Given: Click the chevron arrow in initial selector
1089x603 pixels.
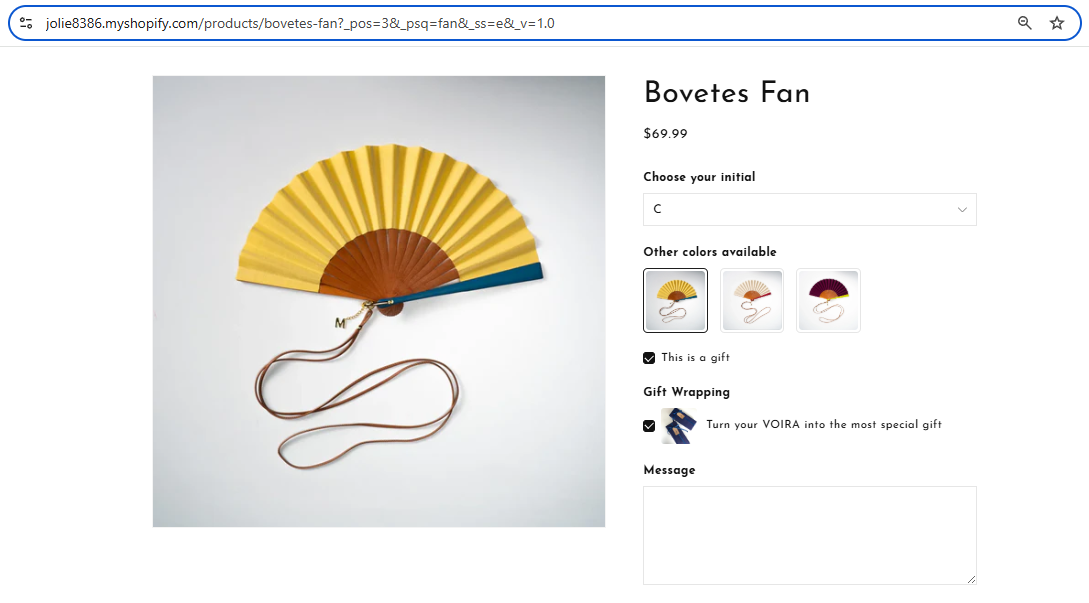Looking at the screenshot, I should coord(962,210).
